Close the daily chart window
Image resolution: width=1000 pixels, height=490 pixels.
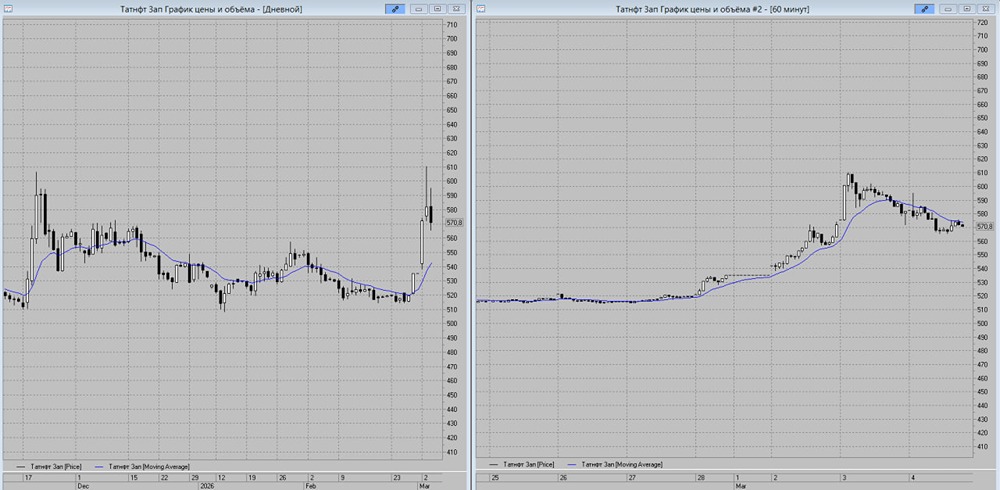(456, 9)
